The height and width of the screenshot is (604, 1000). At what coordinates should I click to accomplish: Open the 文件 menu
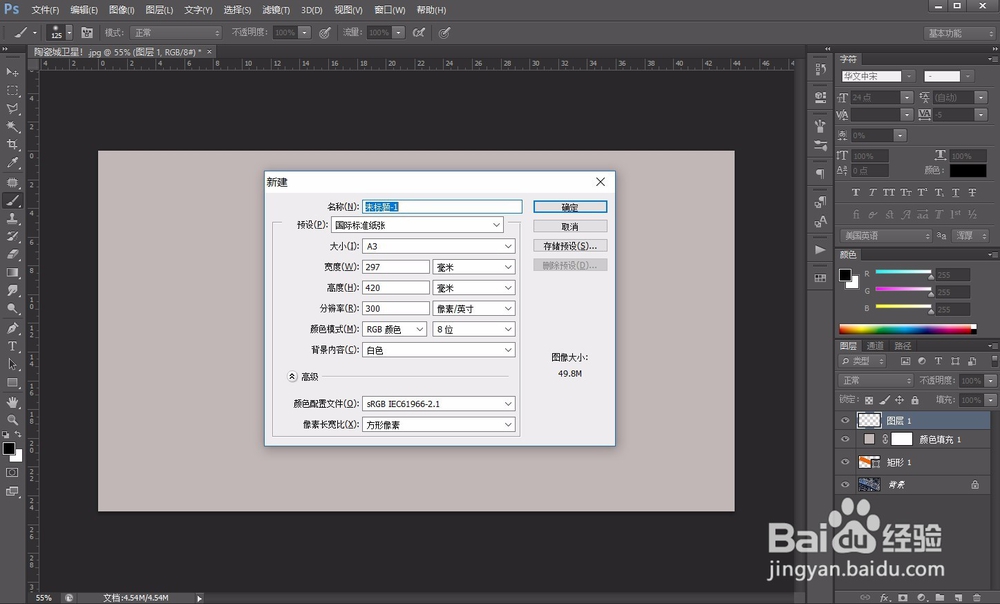tap(45, 10)
